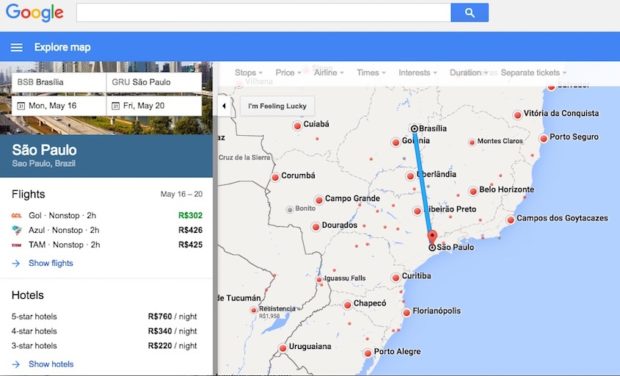Viewport: 620px width, 376px height.
Task: Select the Curitiba red map marker
Action: point(396,278)
